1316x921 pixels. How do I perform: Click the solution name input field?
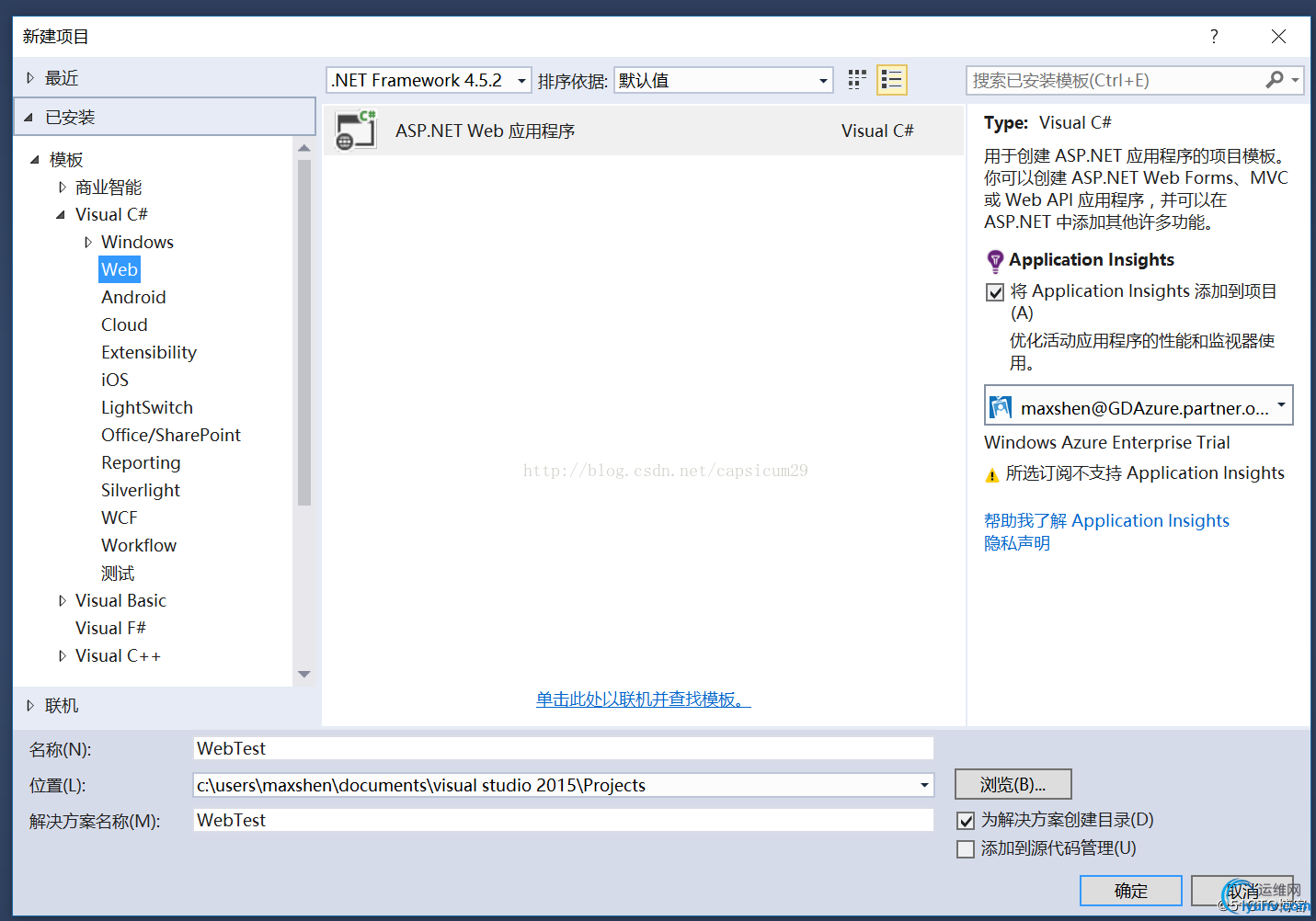click(564, 820)
